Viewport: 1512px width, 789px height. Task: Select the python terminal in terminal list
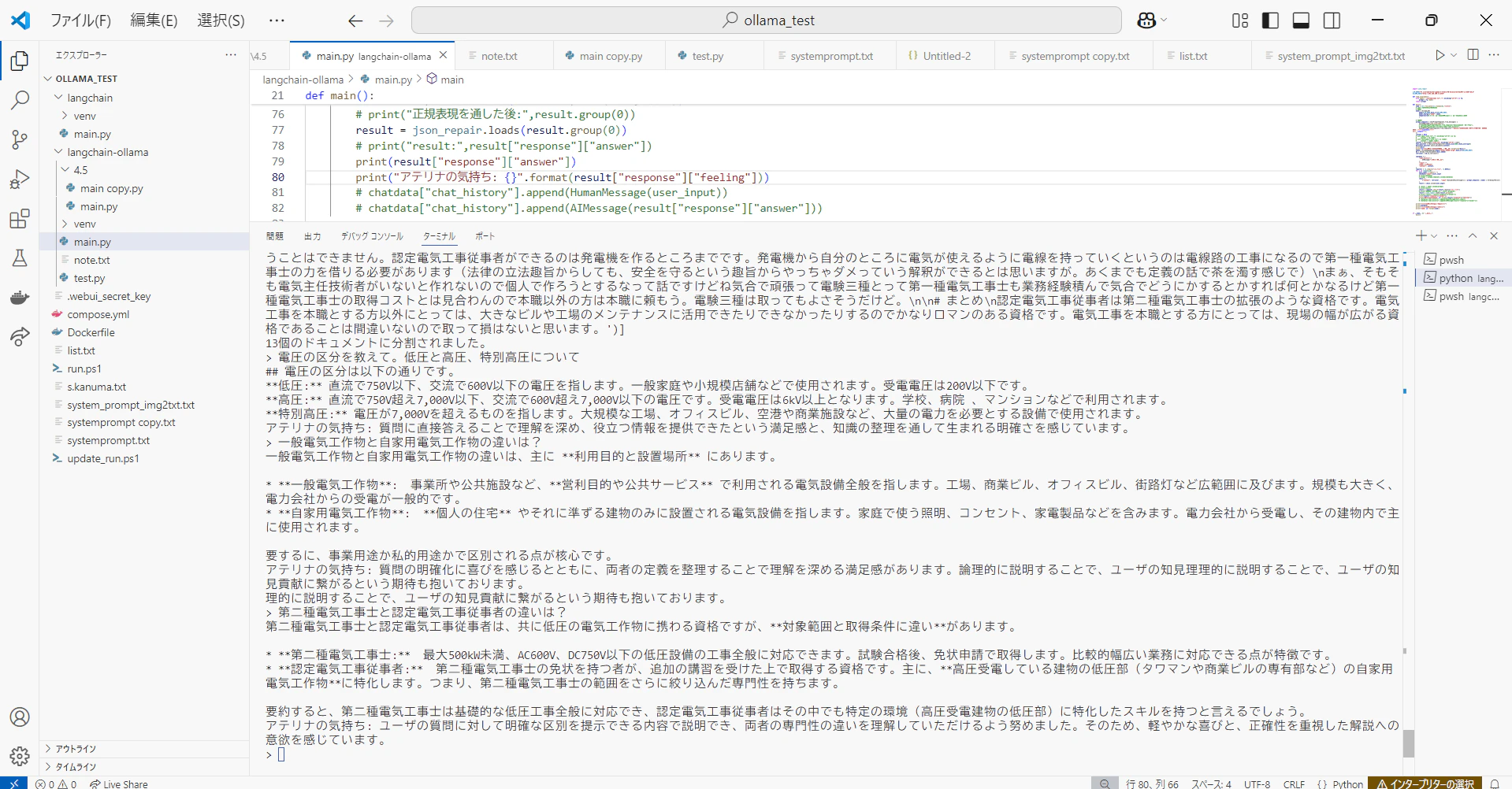[x=1464, y=278]
